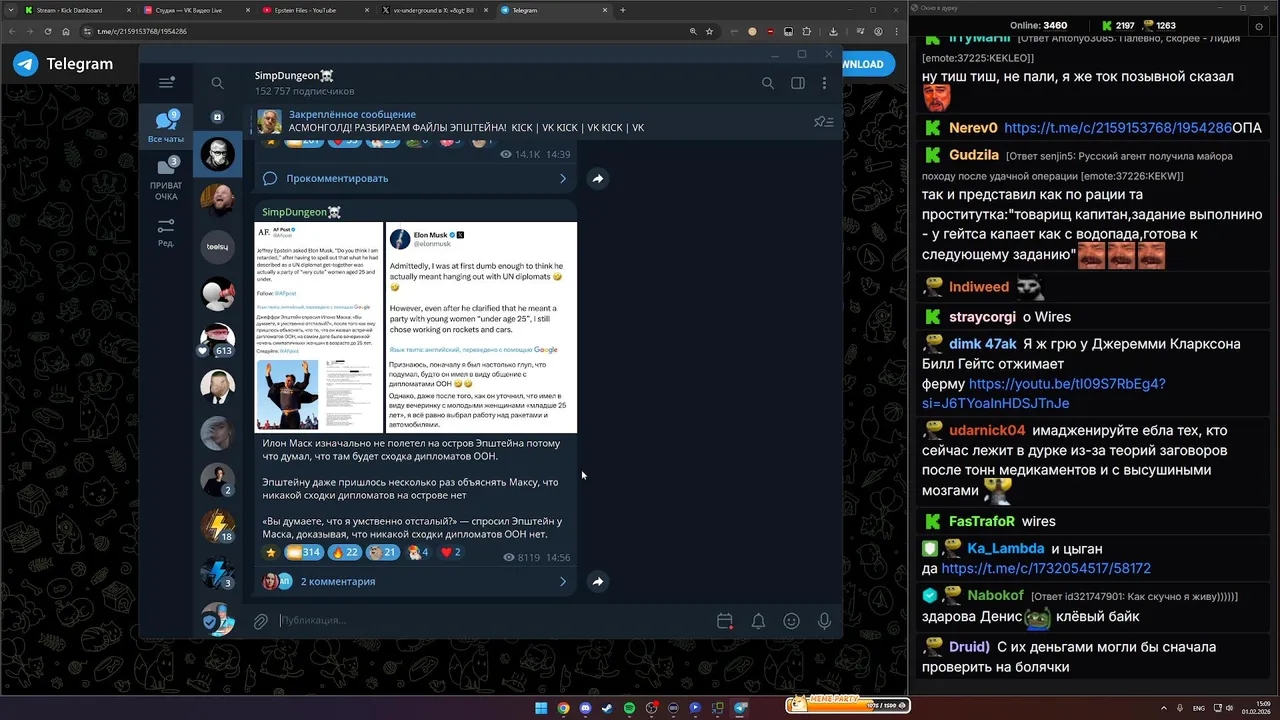
Task: Open the chat with masked avatar
Action: point(217,154)
